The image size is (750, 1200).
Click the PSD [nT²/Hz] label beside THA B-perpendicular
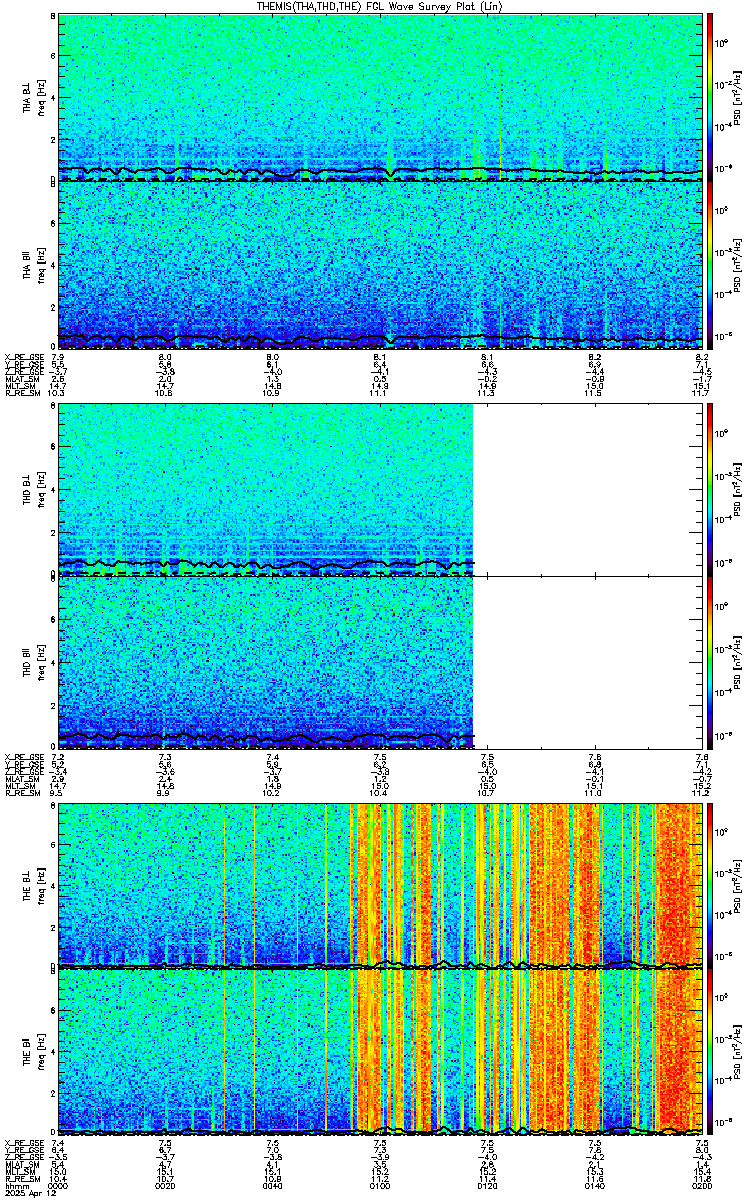pos(738,97)
